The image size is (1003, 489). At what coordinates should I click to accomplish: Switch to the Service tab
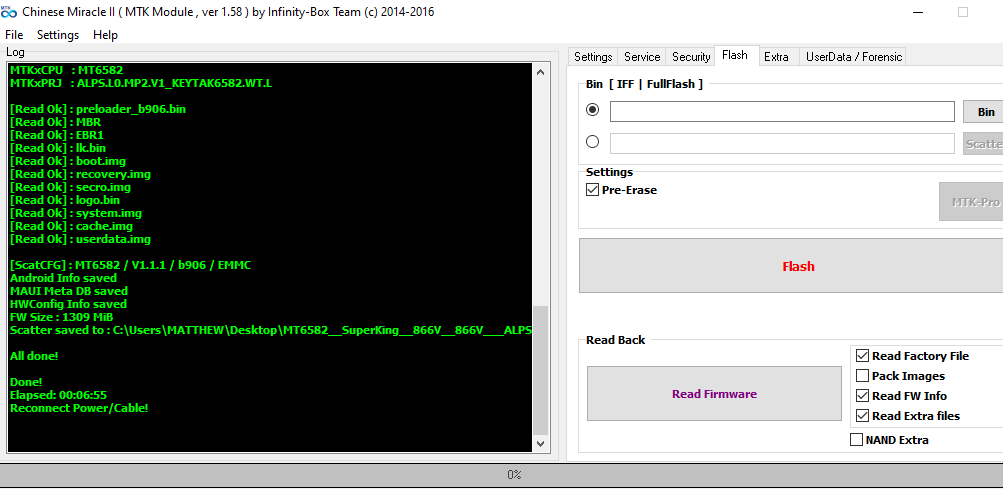[642, 56]
